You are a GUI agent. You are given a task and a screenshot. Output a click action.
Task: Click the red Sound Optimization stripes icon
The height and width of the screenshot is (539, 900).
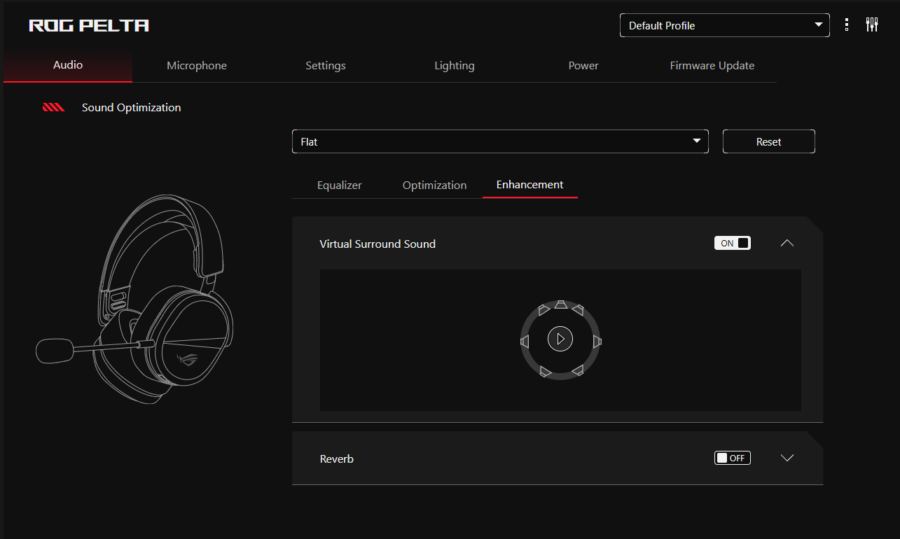point(53,107)
